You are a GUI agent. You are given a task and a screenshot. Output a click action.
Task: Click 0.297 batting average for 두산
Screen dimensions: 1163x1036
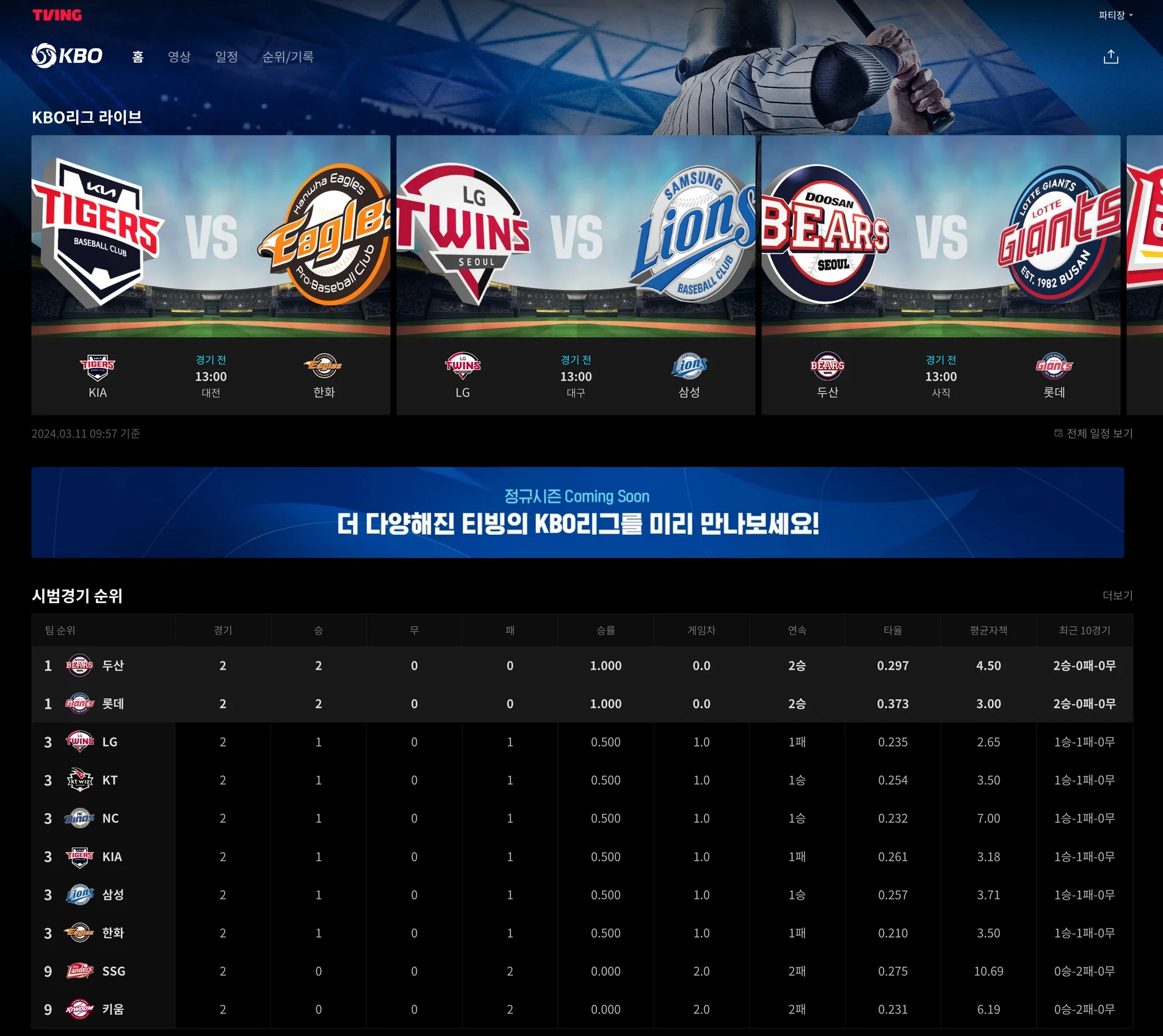pyautogui.click(x=893, y=665)
